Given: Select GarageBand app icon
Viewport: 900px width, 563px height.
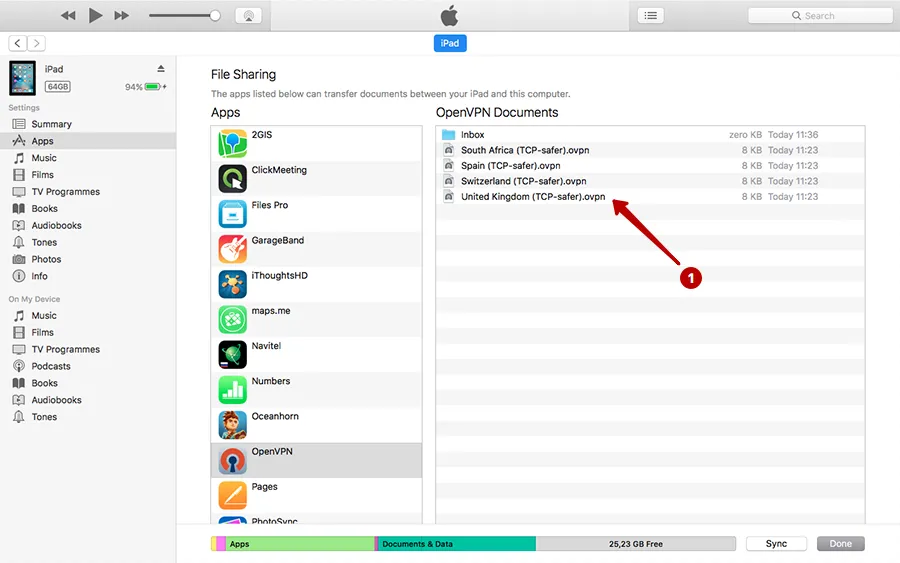Looking at the screenshot, I should [232, 249].
